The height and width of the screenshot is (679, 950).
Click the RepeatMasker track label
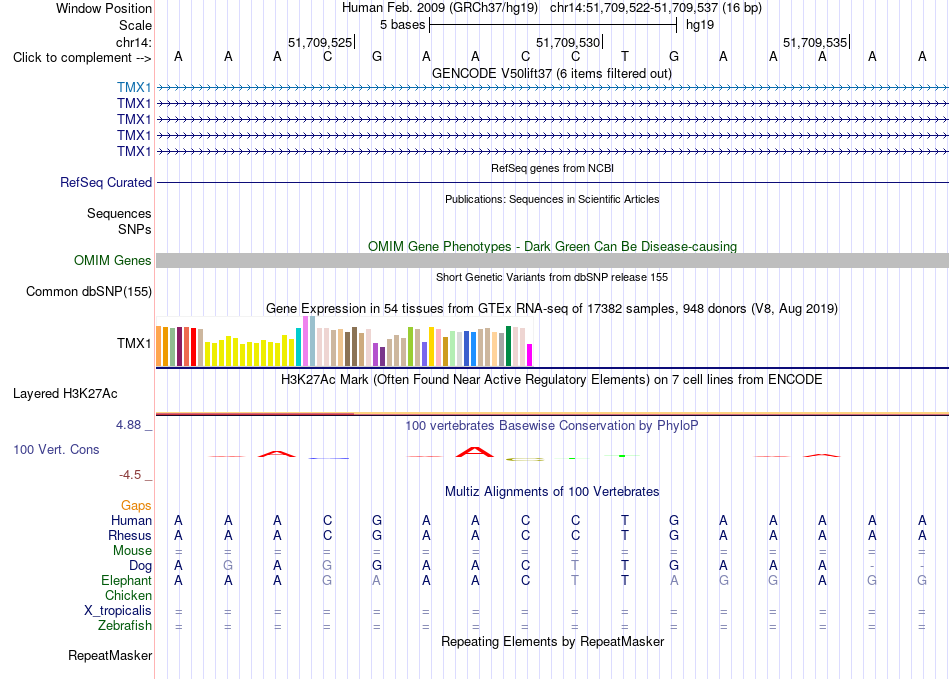110,655
